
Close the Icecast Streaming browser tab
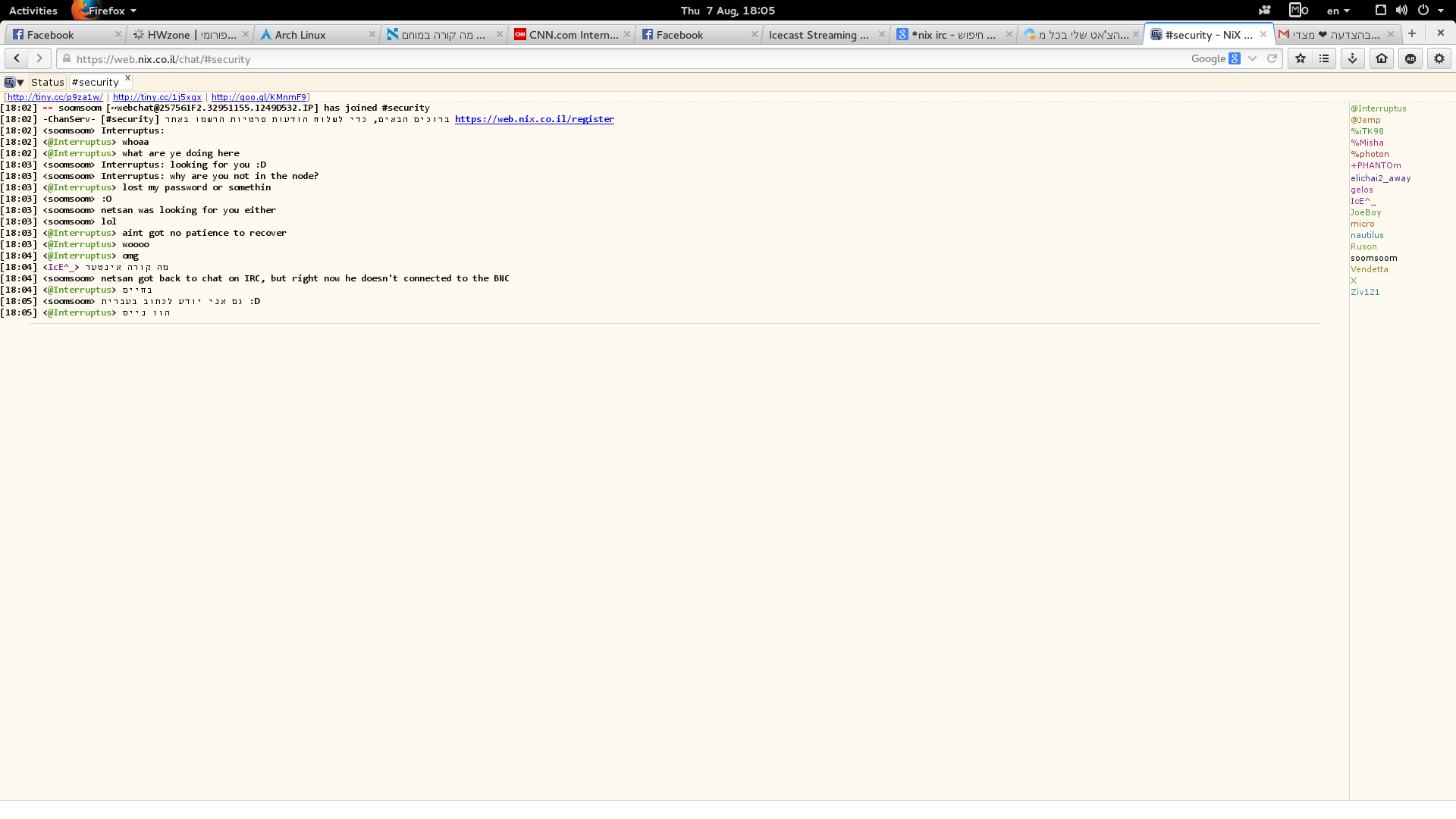882,34
